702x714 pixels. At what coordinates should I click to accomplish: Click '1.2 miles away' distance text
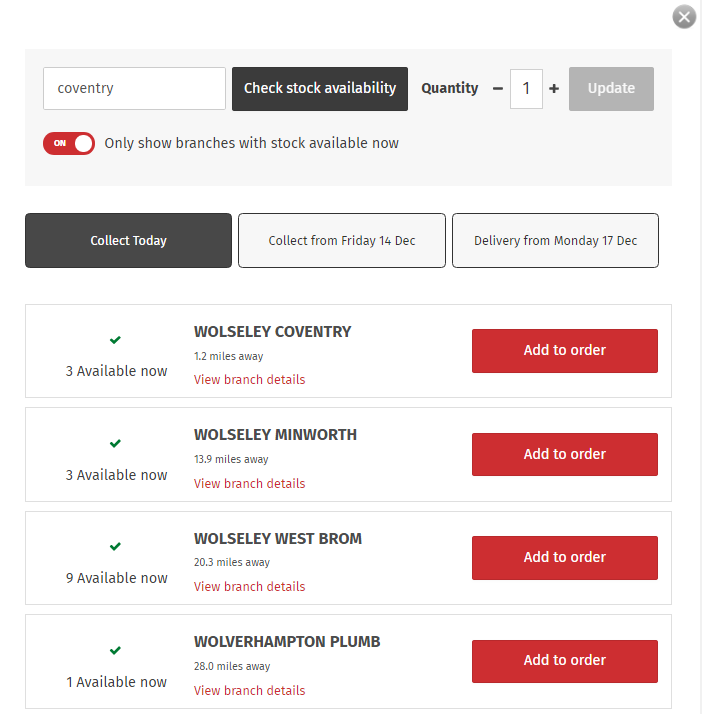[229, 356]
